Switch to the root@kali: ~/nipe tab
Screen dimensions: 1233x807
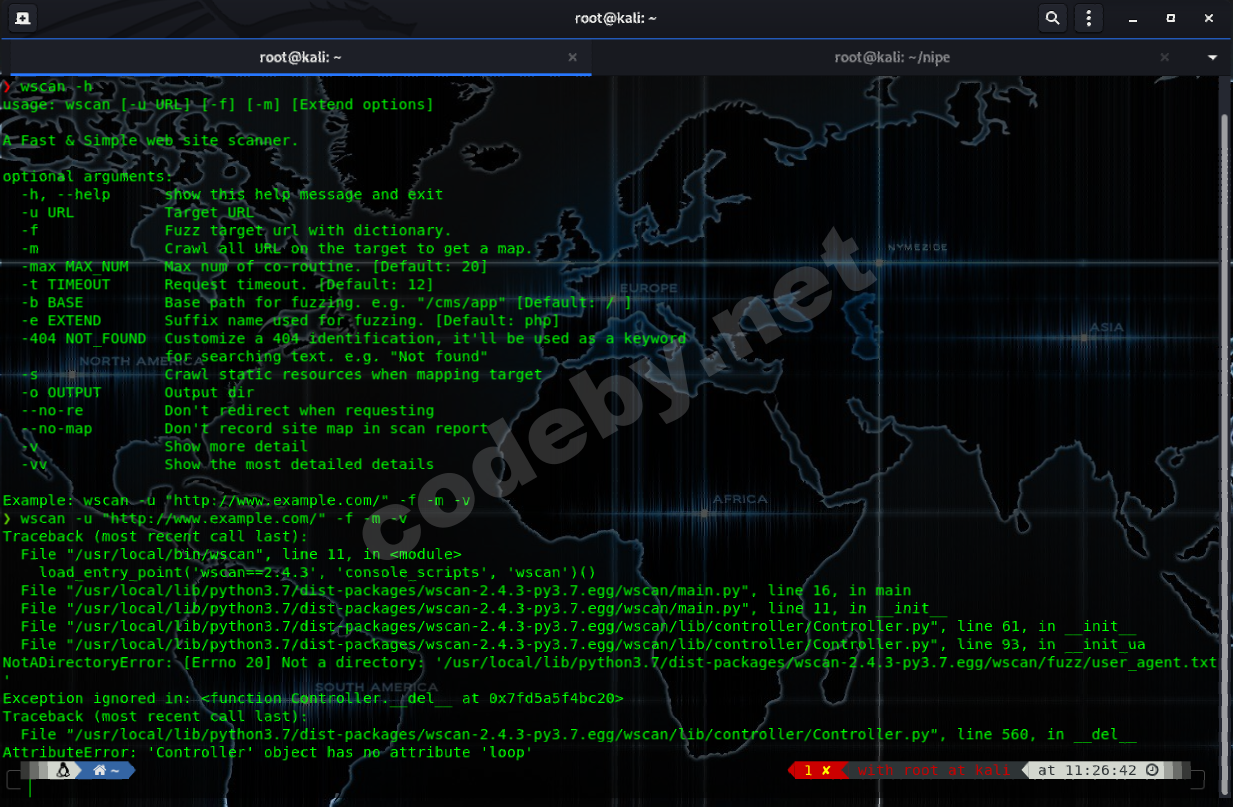(x=892, y=57)
